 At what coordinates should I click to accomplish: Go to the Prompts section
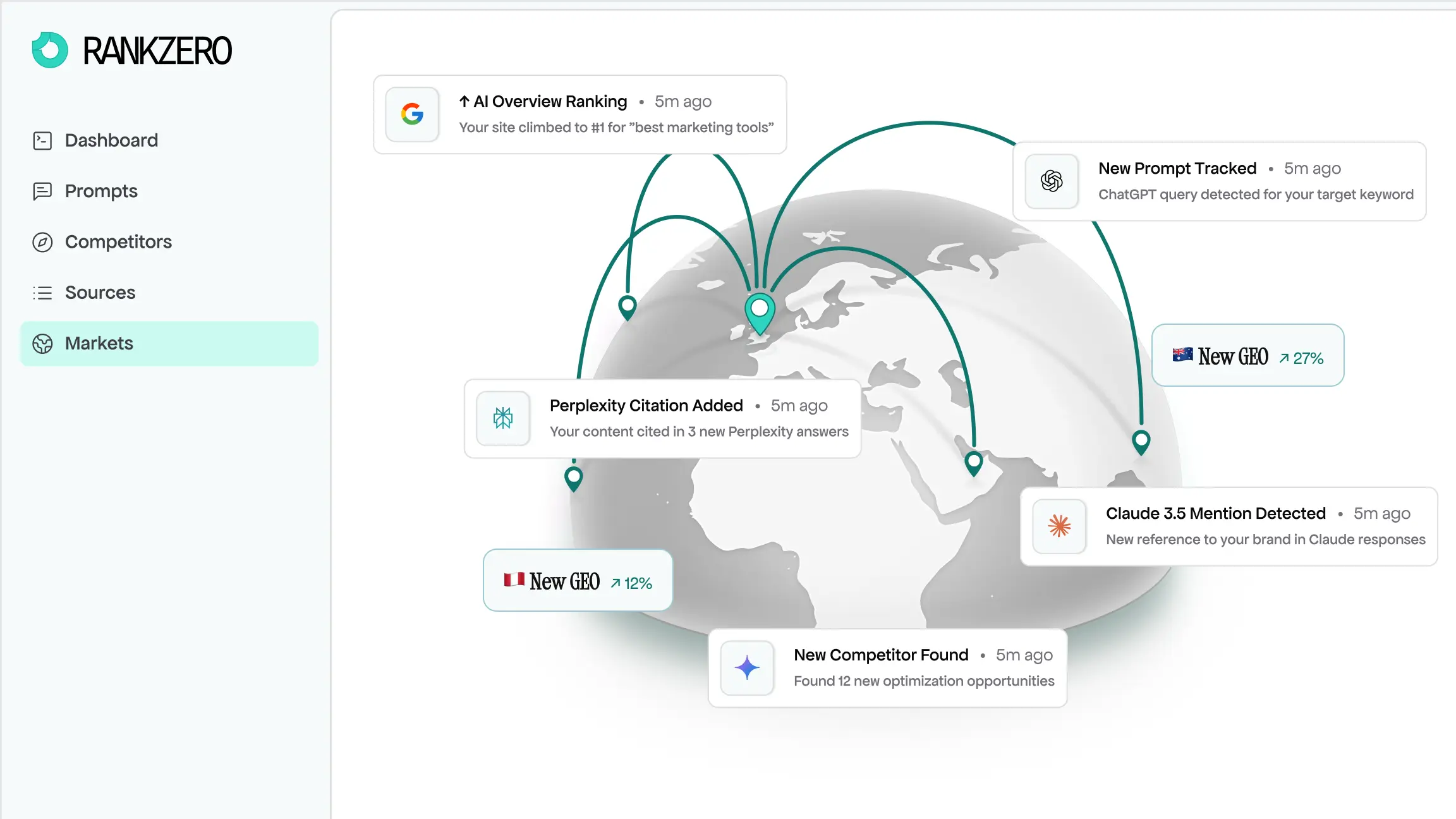[x=101, y=191]
